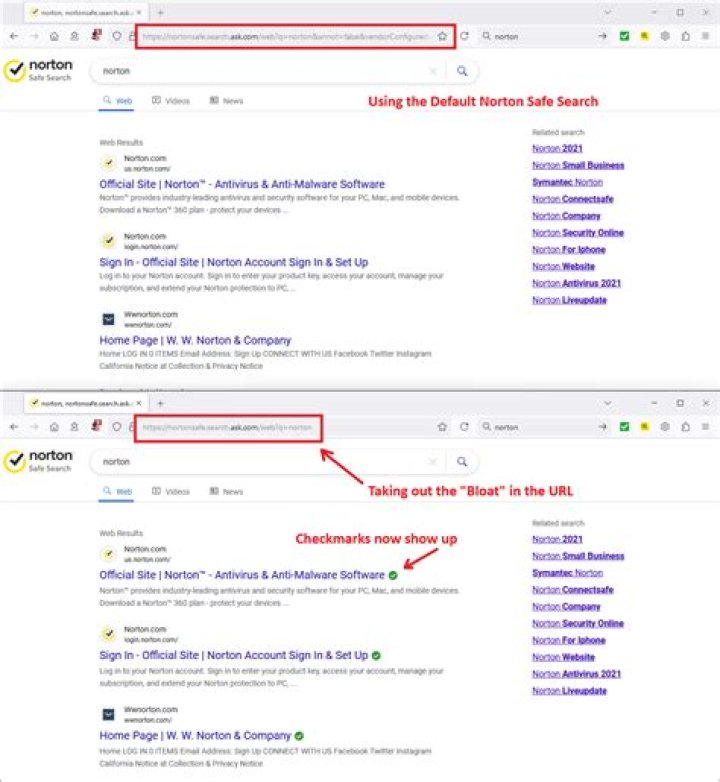Select the News tab in the top window
This screenshot has height=782, width=720.
[x=226, y=101]
